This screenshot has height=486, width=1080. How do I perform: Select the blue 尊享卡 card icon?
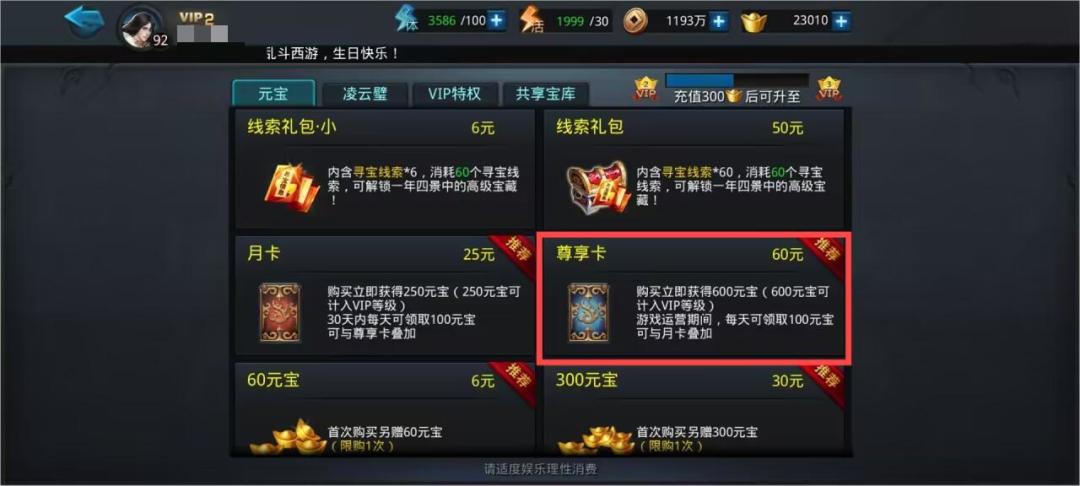pos(588,313)
